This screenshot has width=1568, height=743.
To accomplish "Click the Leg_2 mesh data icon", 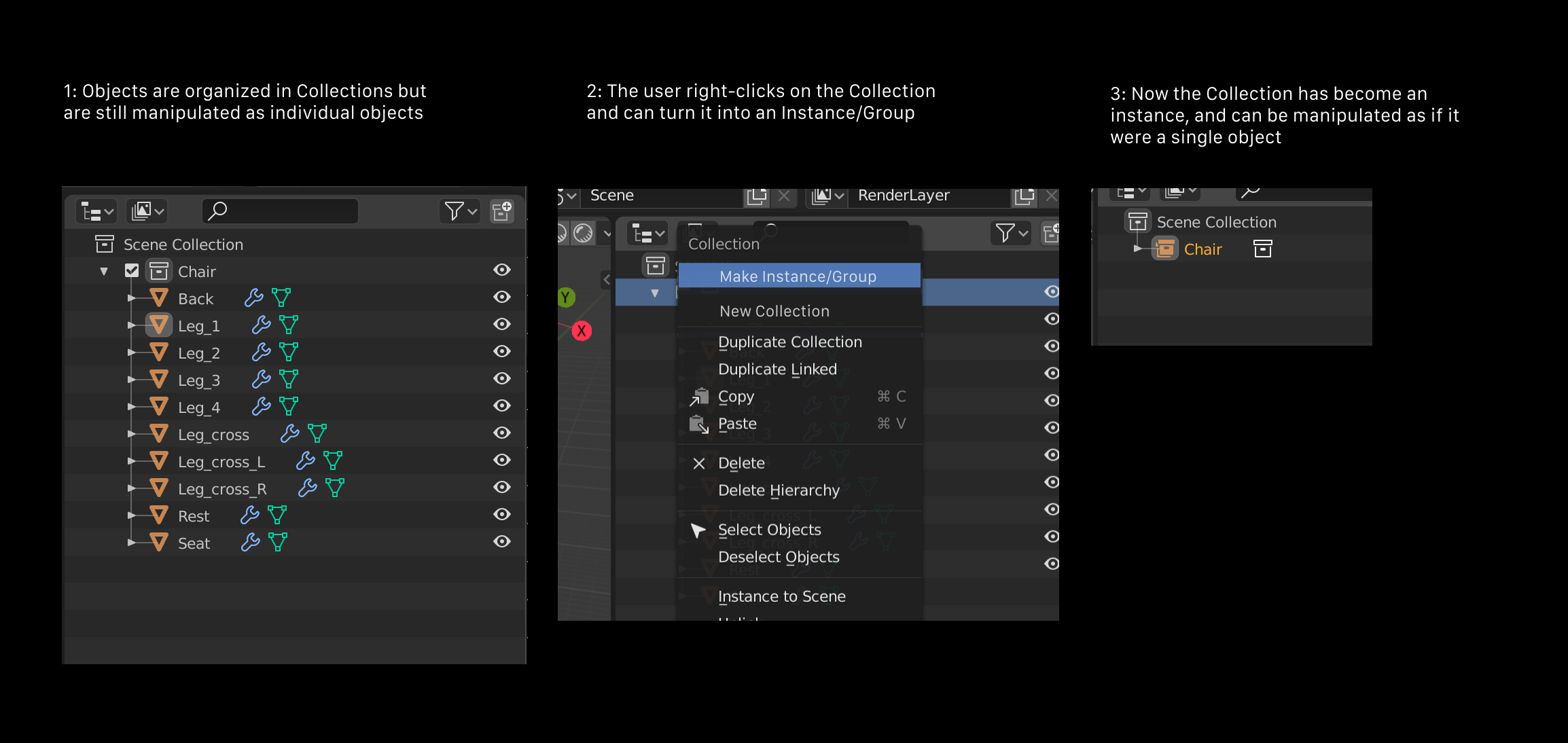I will (289, 352).
